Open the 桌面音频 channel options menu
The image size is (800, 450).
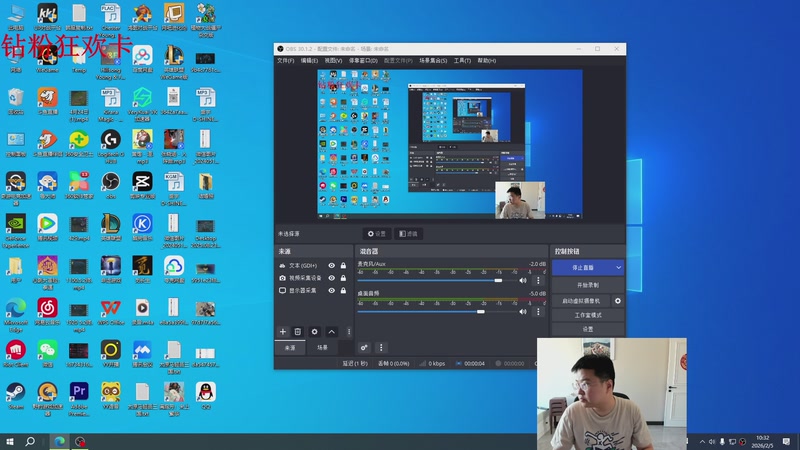click(538, 311)
